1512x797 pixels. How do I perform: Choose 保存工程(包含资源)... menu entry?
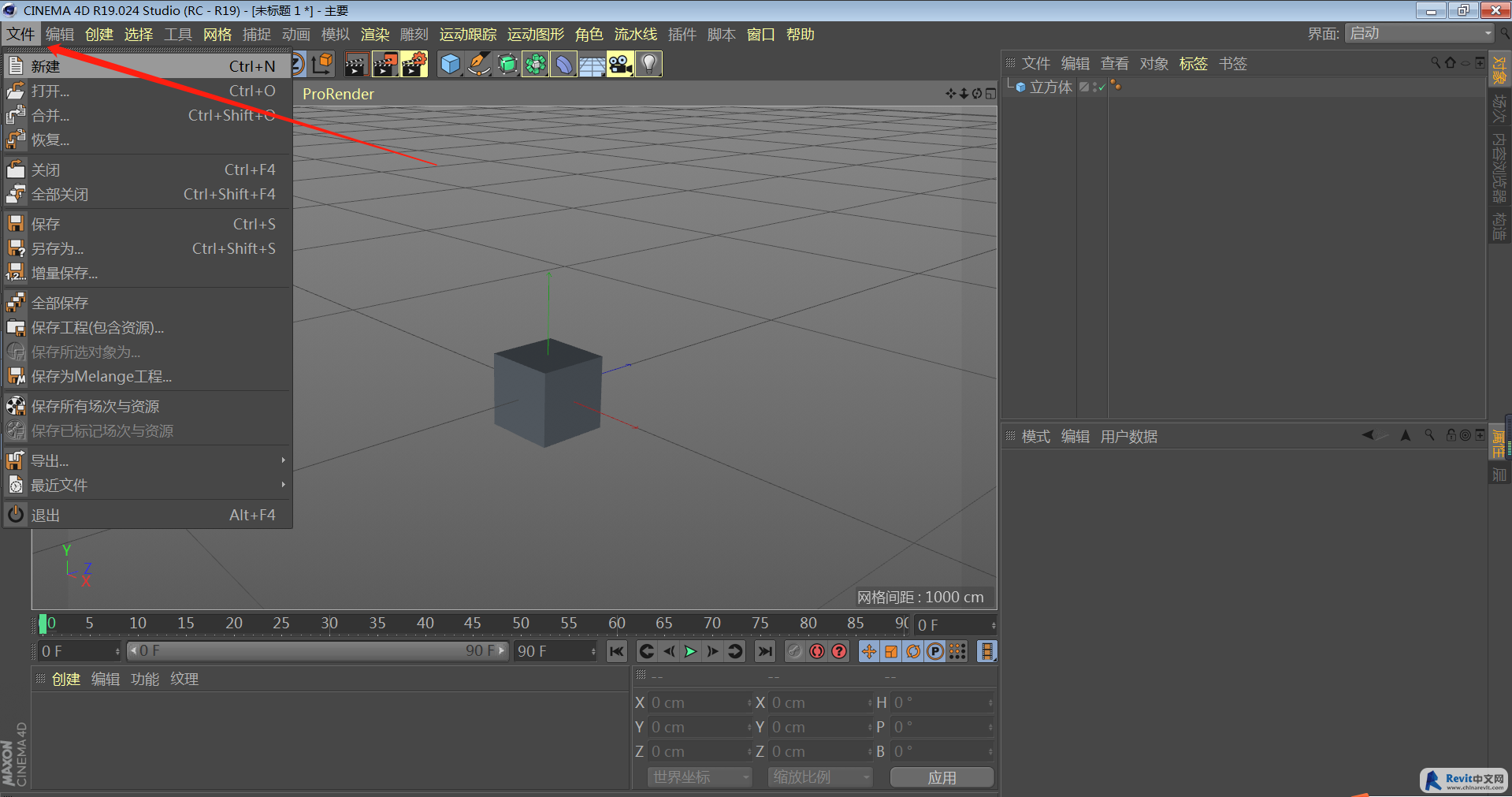[x=147, y=327]
